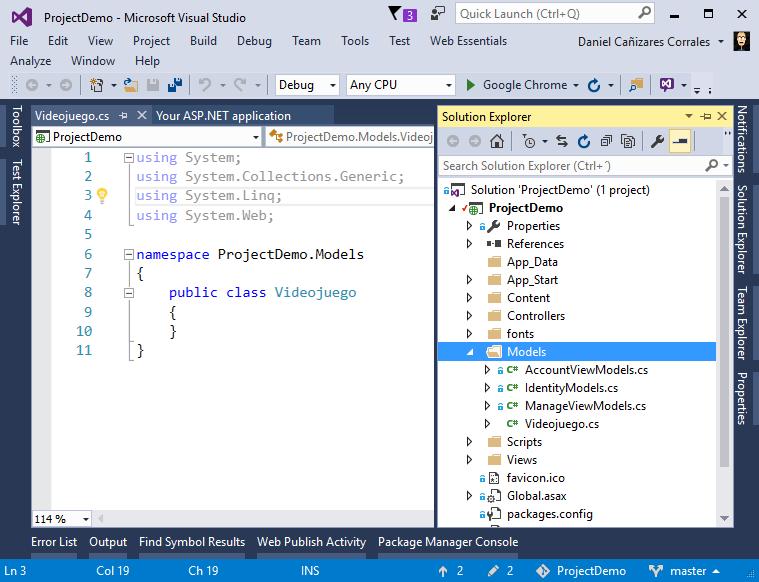This screenshot has width=759, height=582.
Task: Click the lightbulb quick action on line 3
Action: coord(102,196)
